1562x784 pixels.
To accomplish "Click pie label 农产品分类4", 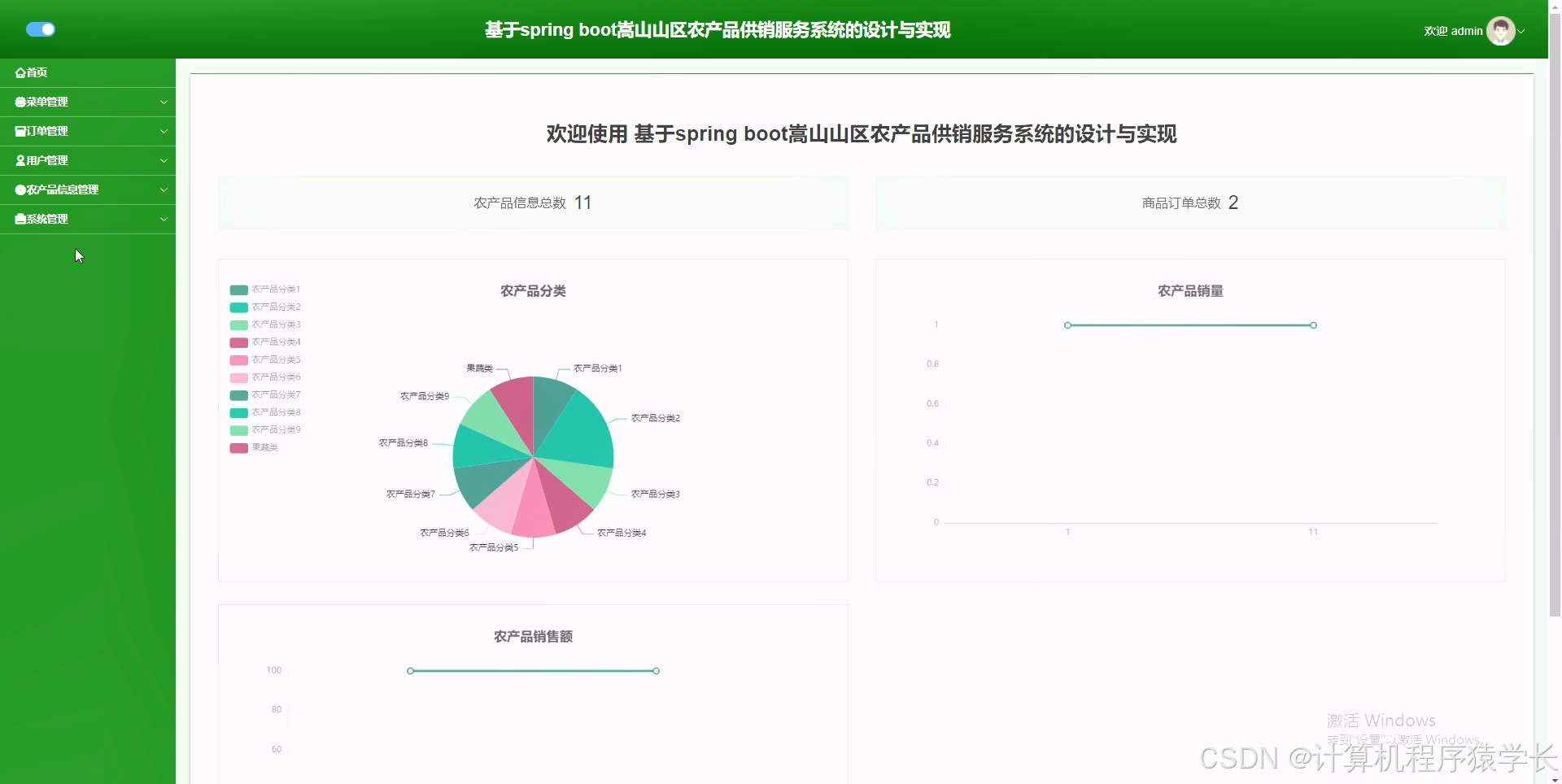I will point(622,533).
